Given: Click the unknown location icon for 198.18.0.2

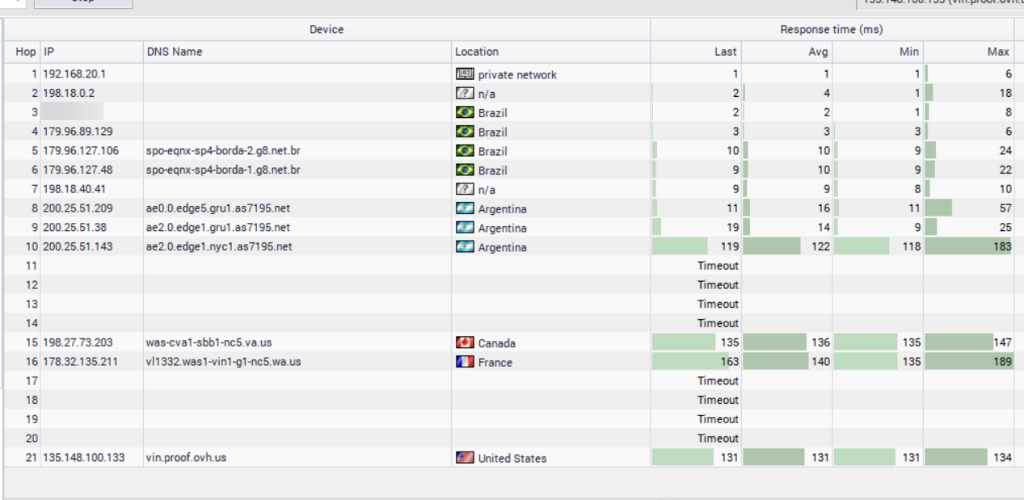Looking at the screenshot, I should click(x=464, y=93).
